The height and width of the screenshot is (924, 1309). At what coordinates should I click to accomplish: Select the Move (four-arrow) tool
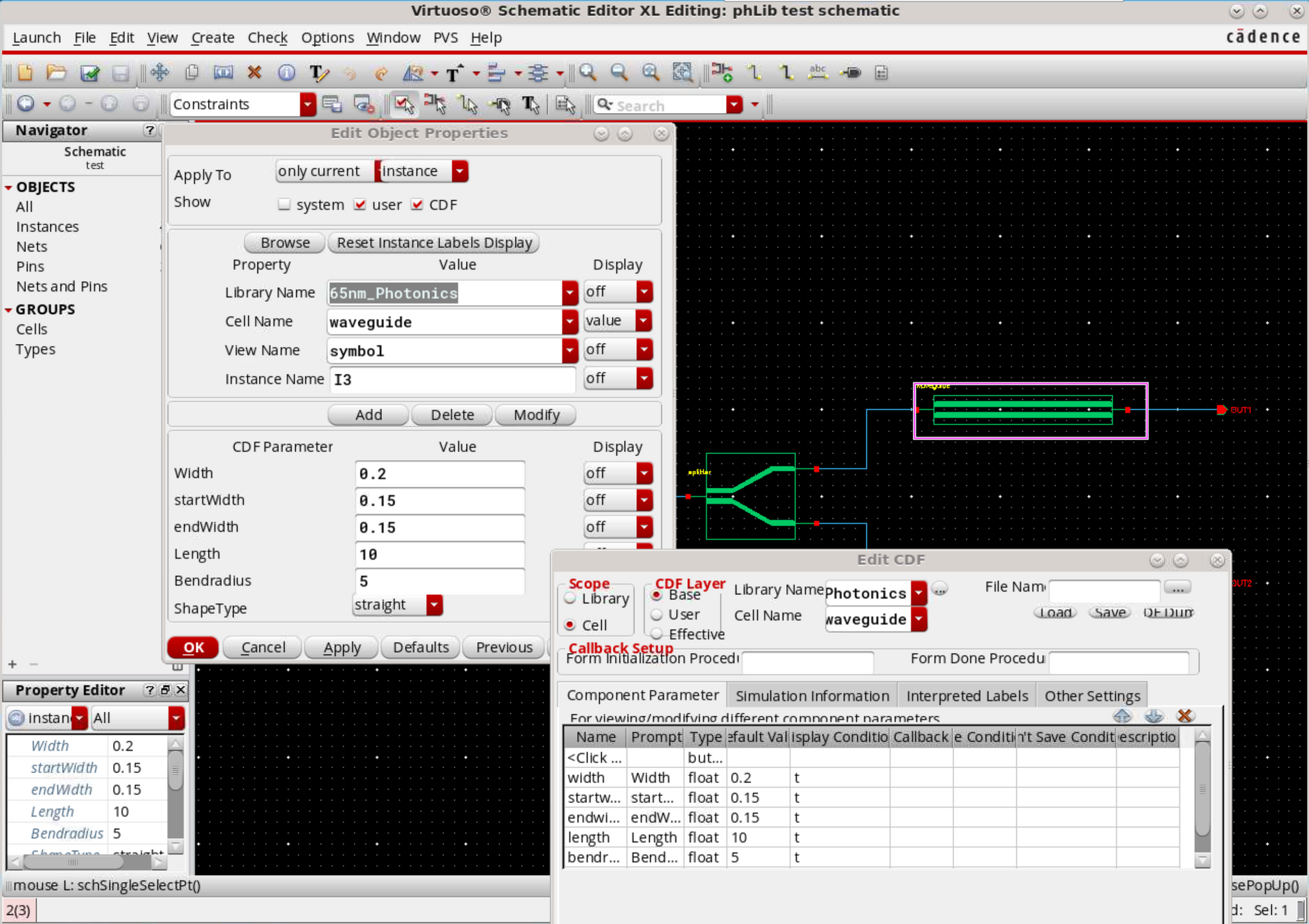point(160,72)
